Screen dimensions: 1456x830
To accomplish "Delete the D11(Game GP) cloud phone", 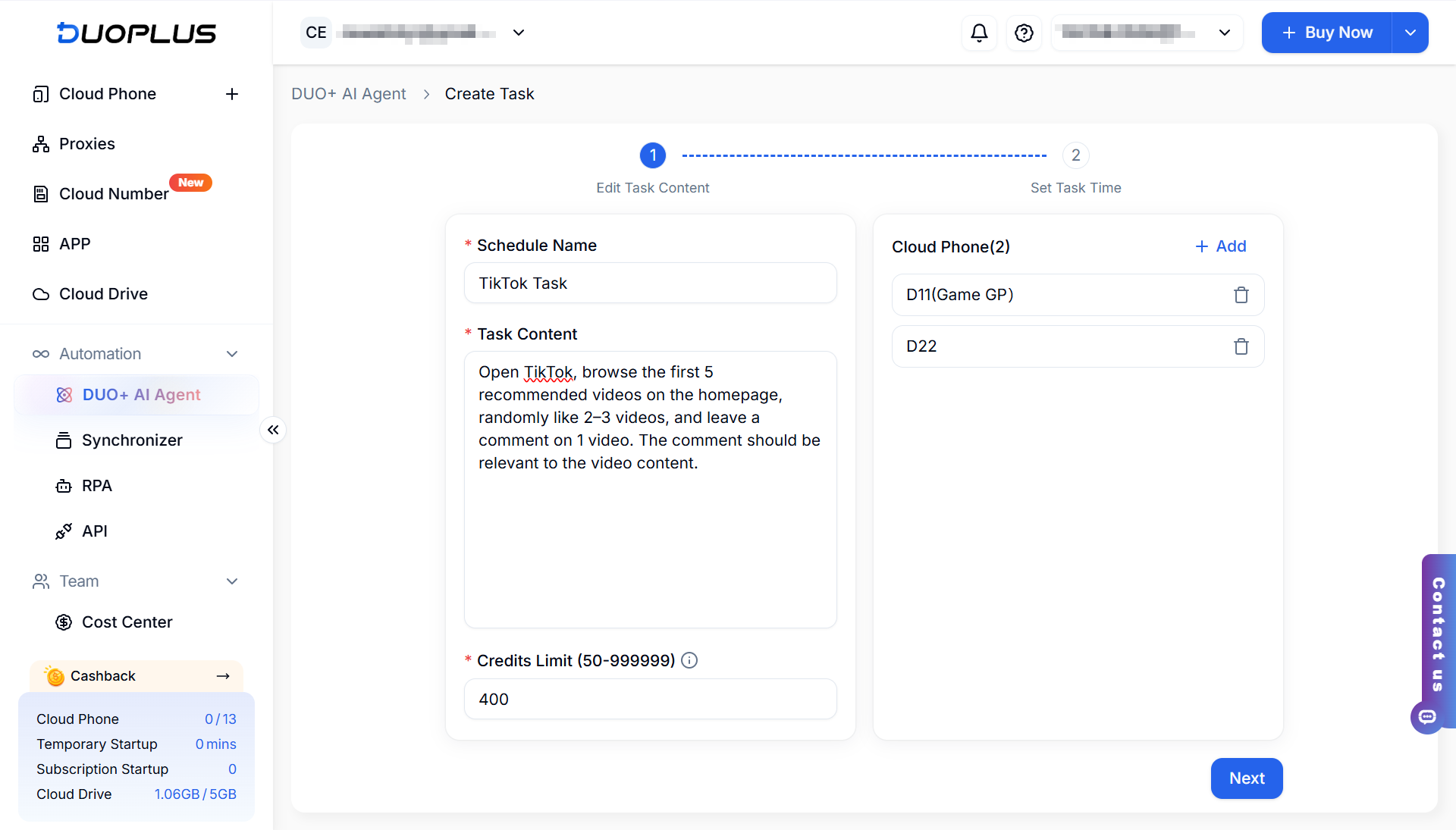I will coord(1241,295).
